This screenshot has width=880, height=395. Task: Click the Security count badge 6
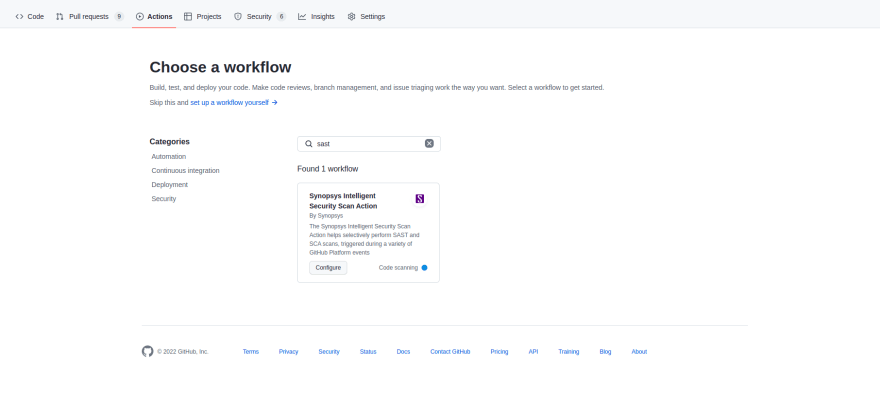click(x=281, y=16)
